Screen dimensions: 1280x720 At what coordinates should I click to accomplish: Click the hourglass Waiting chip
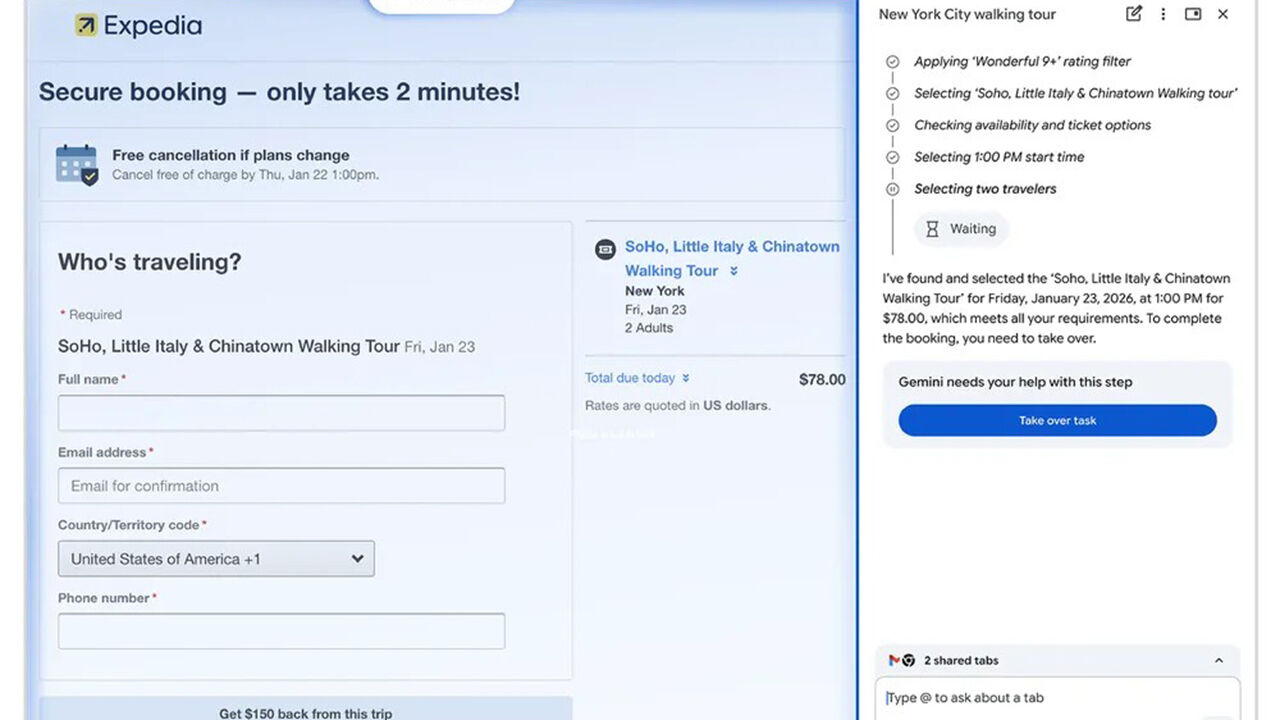pos(960,229)
